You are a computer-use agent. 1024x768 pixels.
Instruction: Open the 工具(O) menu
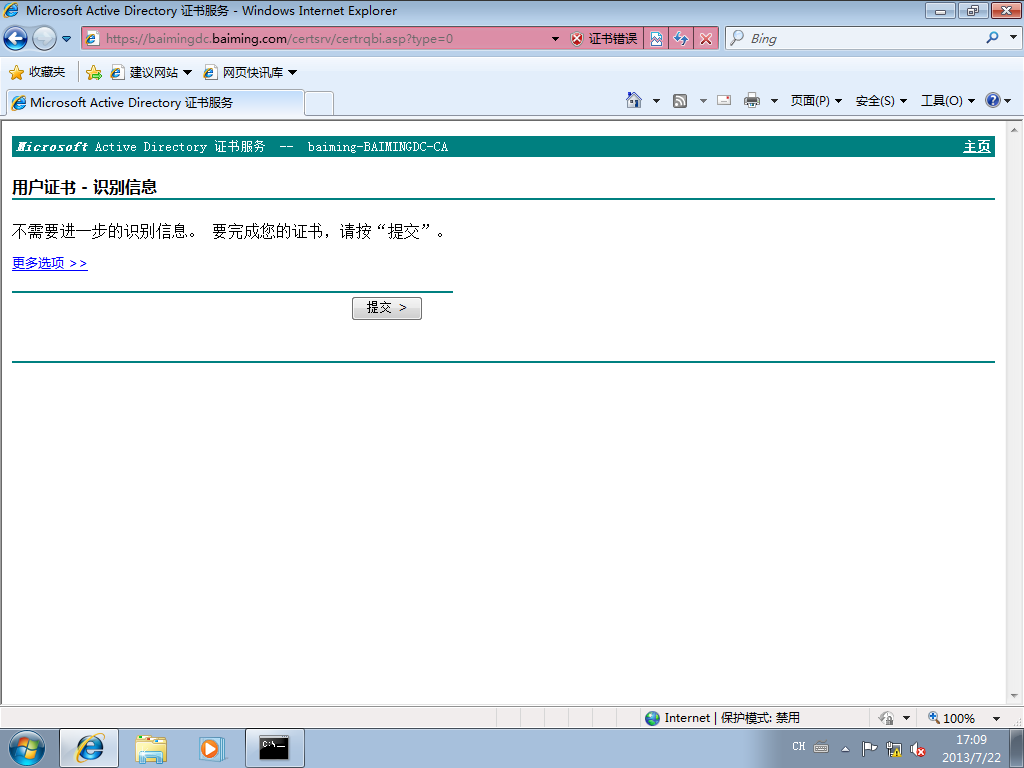click(x=948, y=101)
